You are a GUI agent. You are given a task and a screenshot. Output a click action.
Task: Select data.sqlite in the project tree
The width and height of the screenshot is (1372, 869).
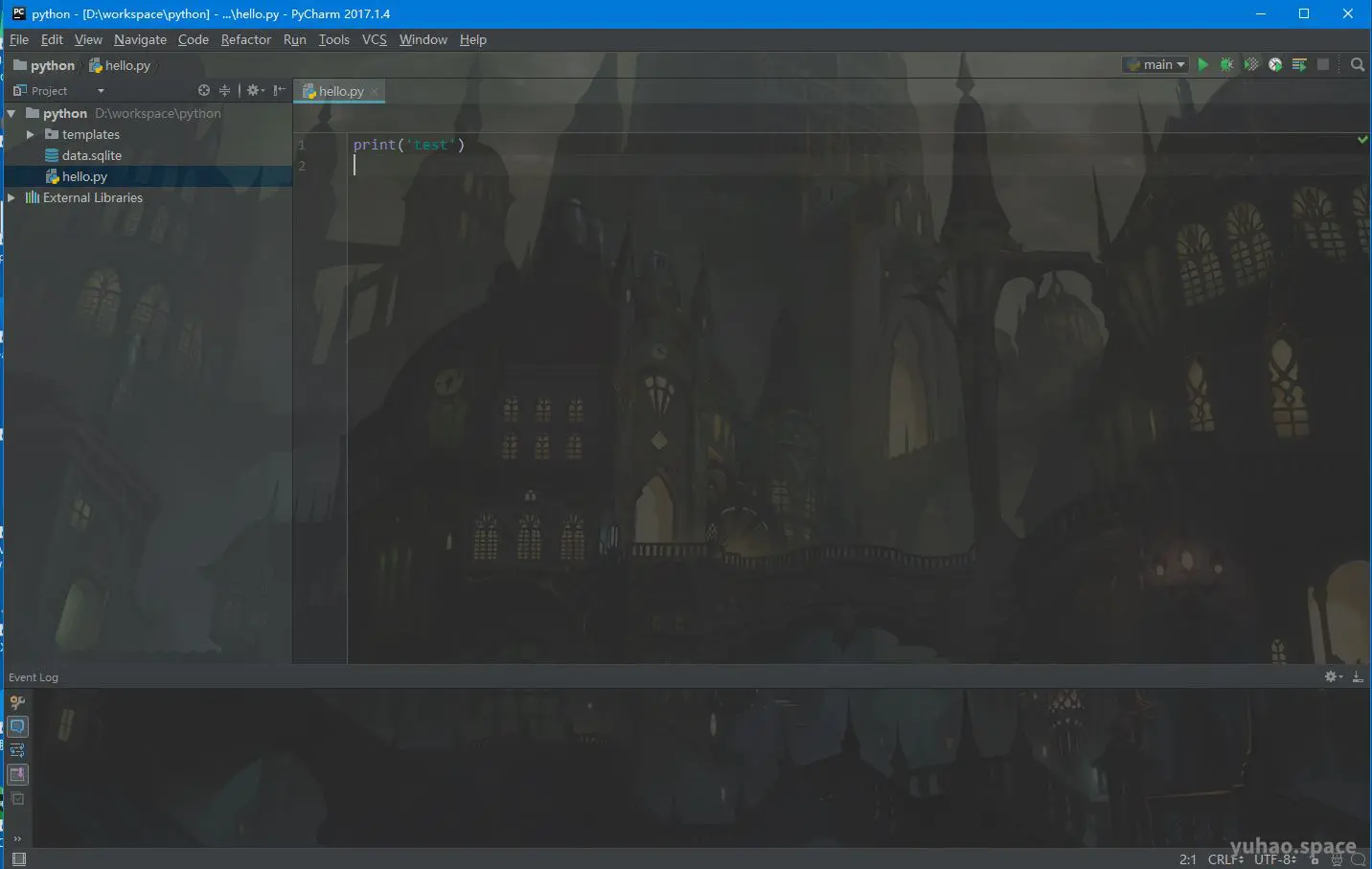coord(92,154)
